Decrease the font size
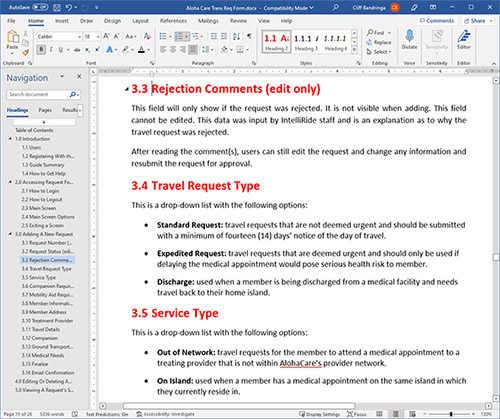The height and width of the screenshot is (419, 500). point(116,36)
